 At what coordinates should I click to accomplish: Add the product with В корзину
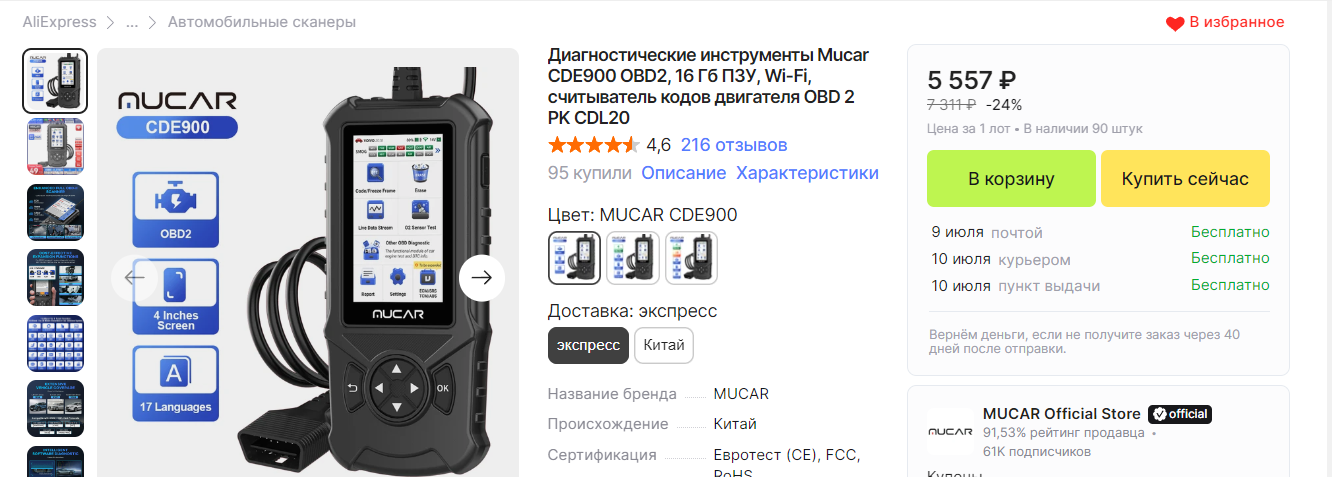tap(1011, 179)
